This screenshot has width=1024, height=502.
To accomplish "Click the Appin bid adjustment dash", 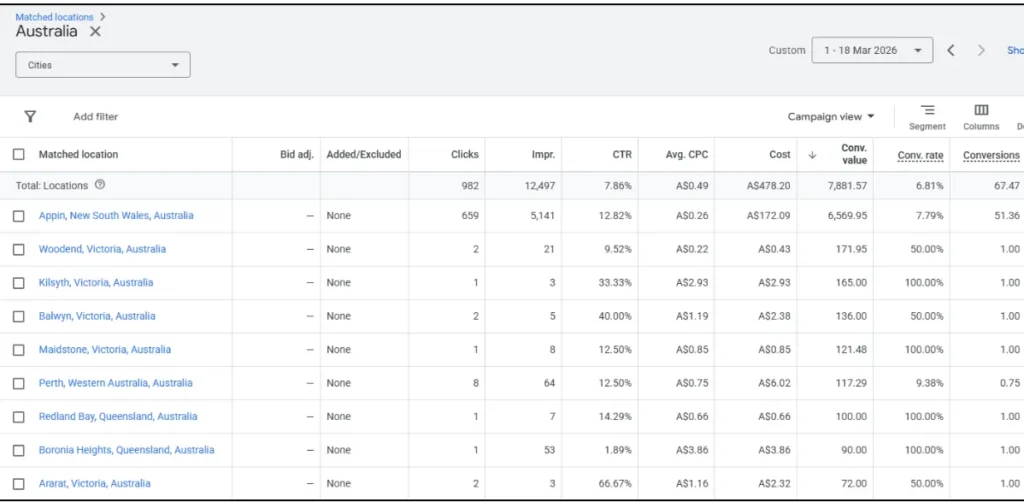I will 310,215.
